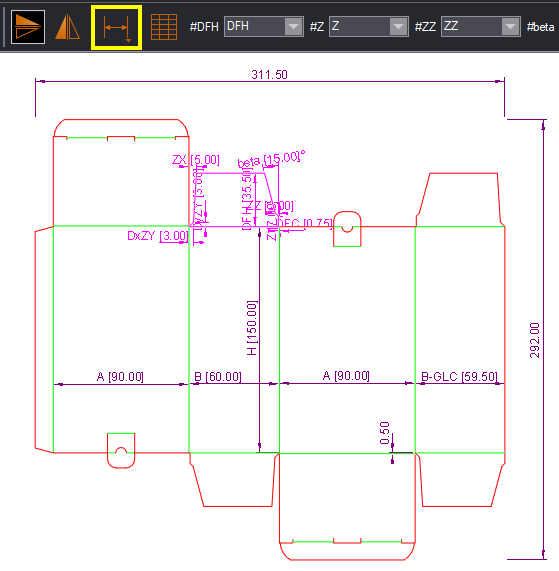The width and height of the screenshot is (559, 571).
Task: Click the DFH combo box text field
Action: pos(255,26)
